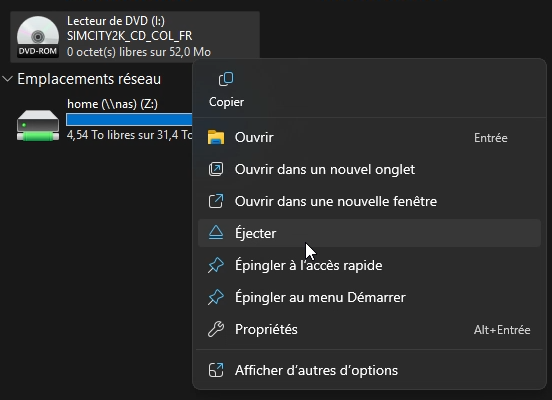Select the network drive icon for home (Z:)
This screenshot has width=552, height=400.
click(x=38, y=125)
